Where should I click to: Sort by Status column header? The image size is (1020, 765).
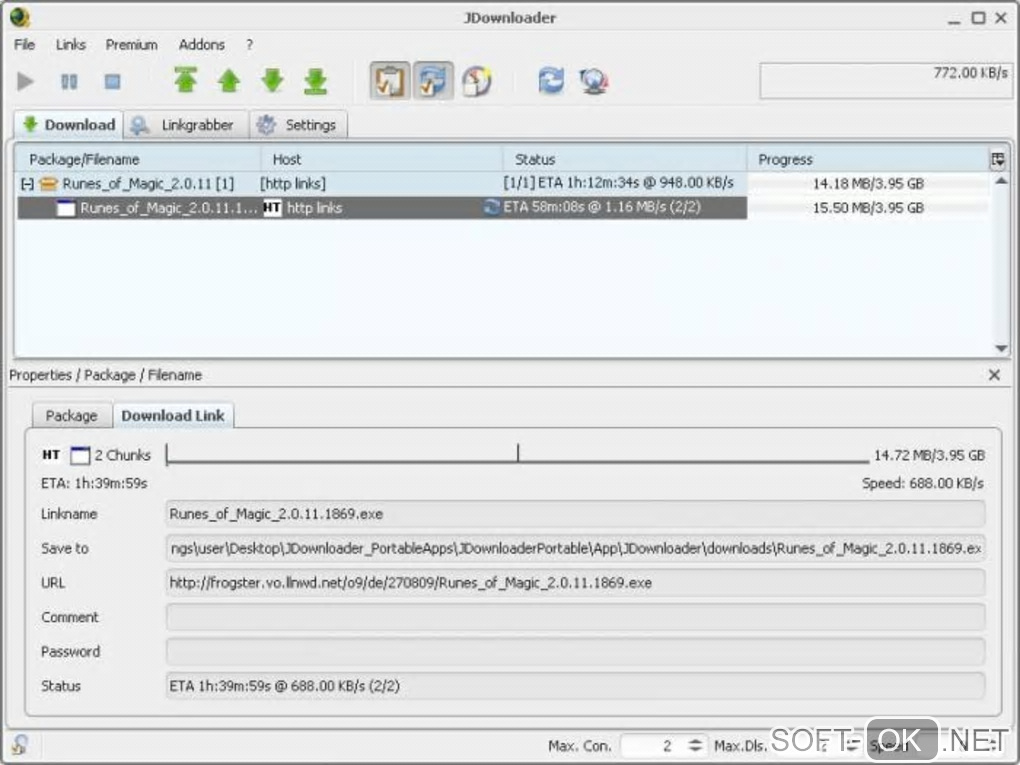coord(624,159)
